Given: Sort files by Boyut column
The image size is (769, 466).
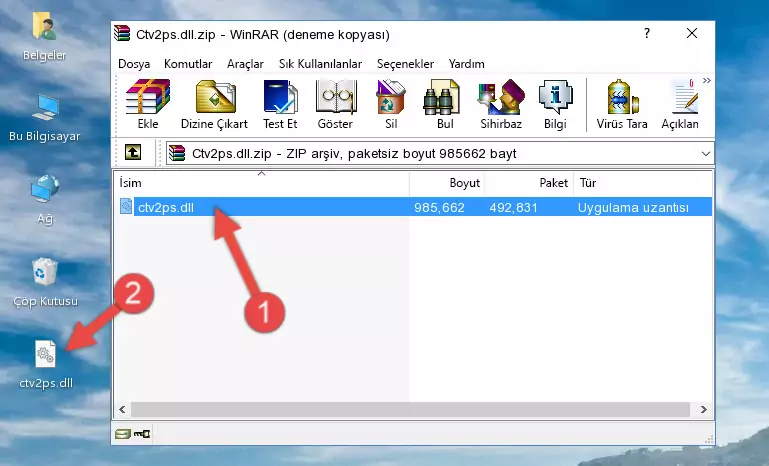Looking at the screenshot, I should point(447,182).
